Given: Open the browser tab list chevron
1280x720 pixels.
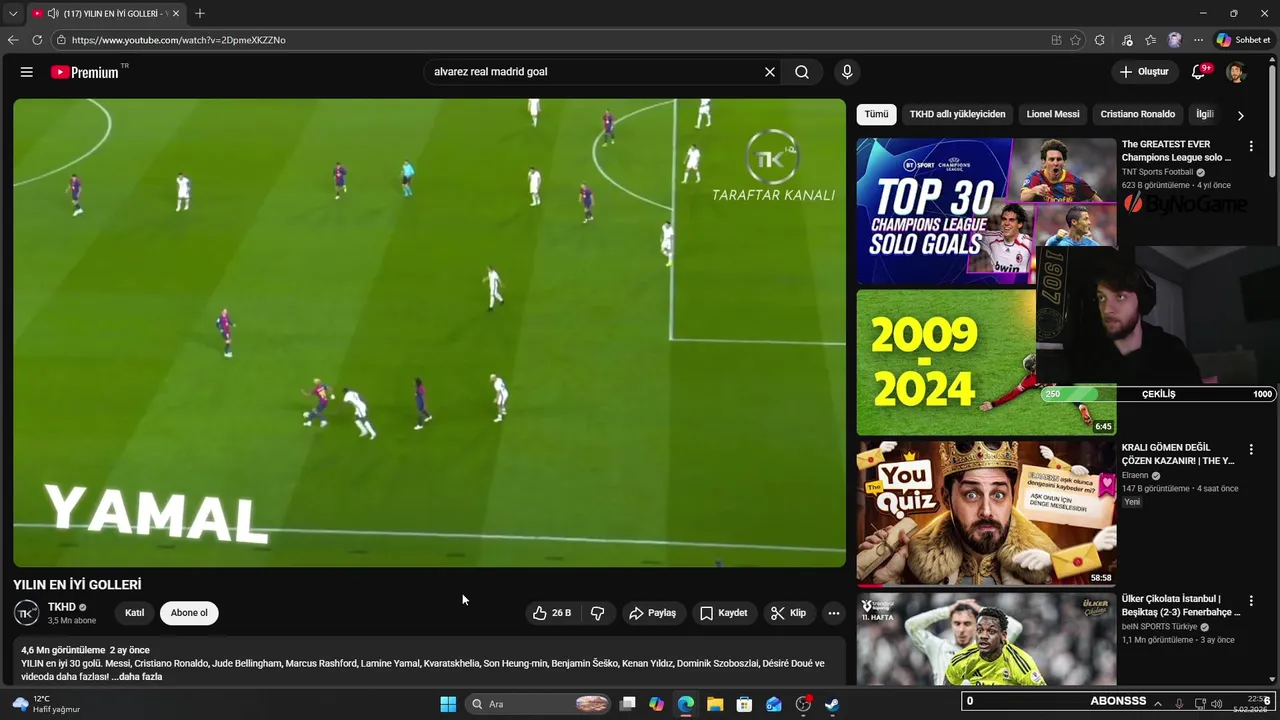Looking at the screenshot, I should [x=13, y=13].
